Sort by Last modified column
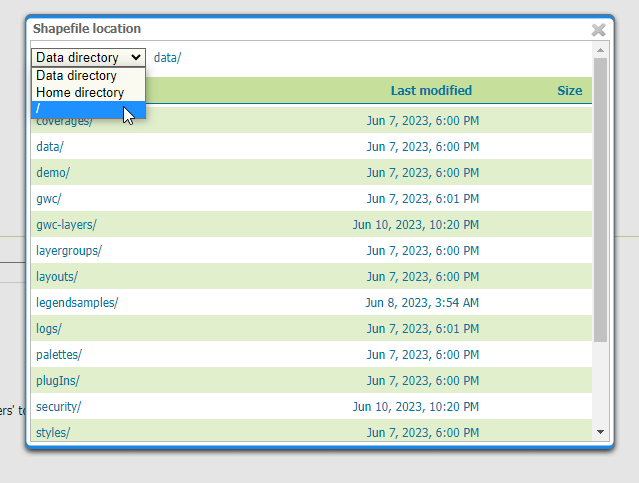This screenshot has width=639, height=483. pyautogui.click(x=431, y=91)
